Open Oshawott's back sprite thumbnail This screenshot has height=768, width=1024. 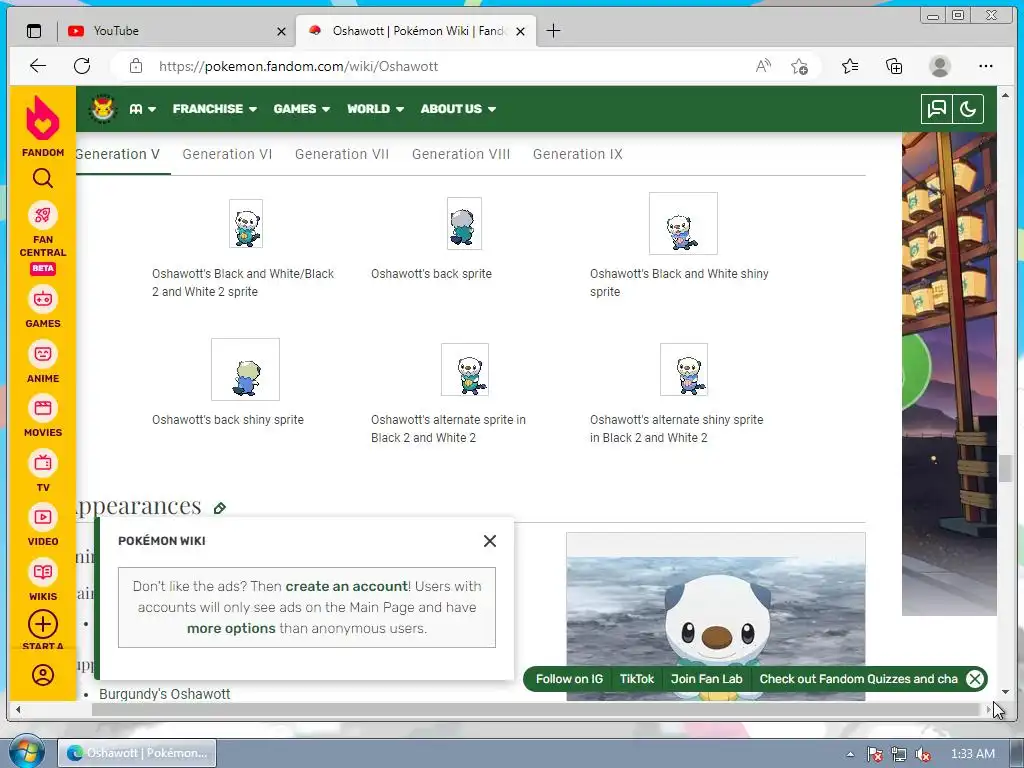pos(464,223)
